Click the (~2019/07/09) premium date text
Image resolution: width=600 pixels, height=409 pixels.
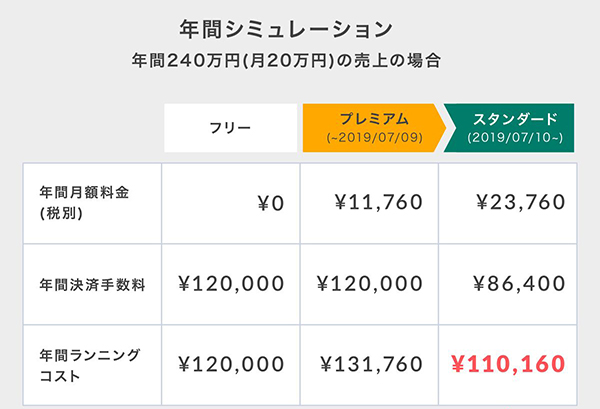(375, 138)
